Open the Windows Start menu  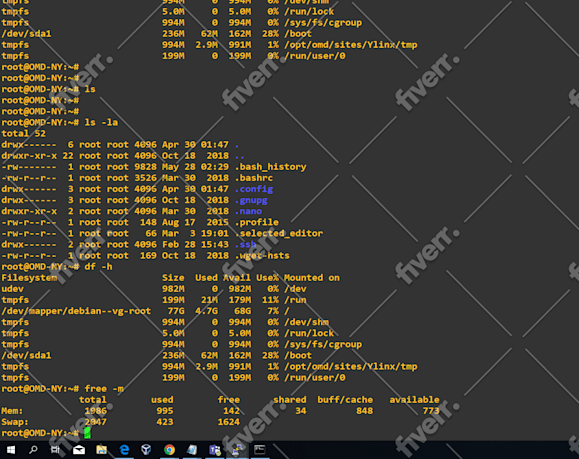click(11, 450)
